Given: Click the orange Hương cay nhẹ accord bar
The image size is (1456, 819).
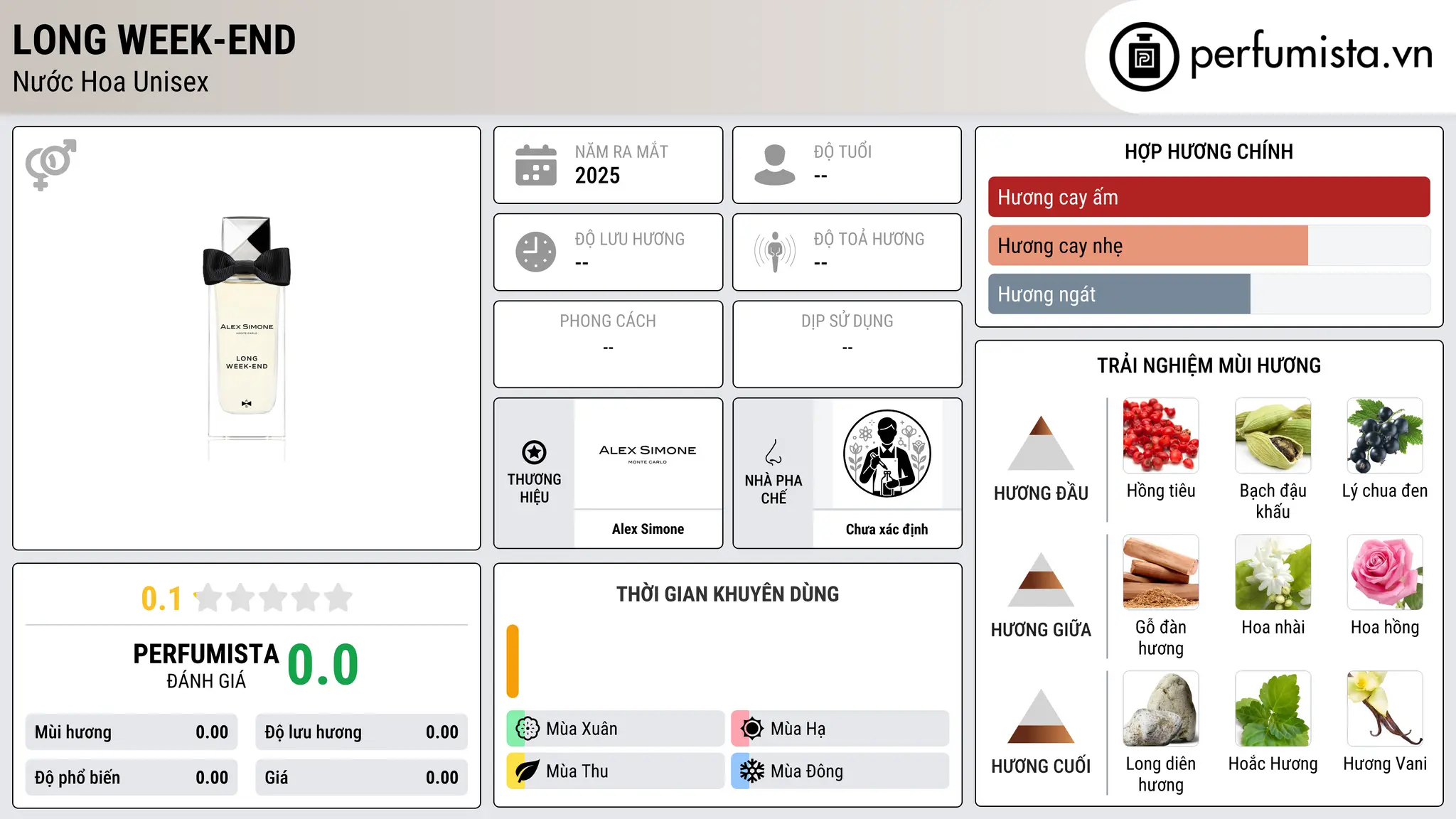Looking at the screenshot, I should point(1148,245).
